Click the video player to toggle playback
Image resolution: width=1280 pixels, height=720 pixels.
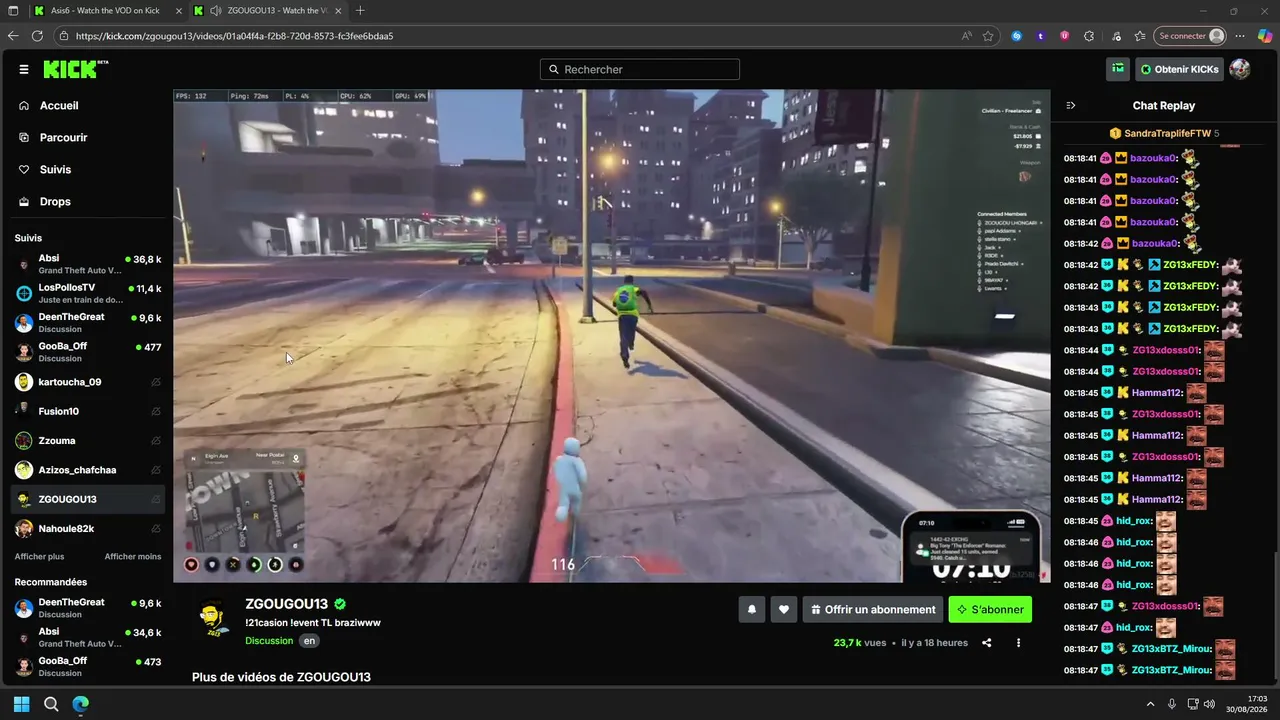tap(611, 336)
